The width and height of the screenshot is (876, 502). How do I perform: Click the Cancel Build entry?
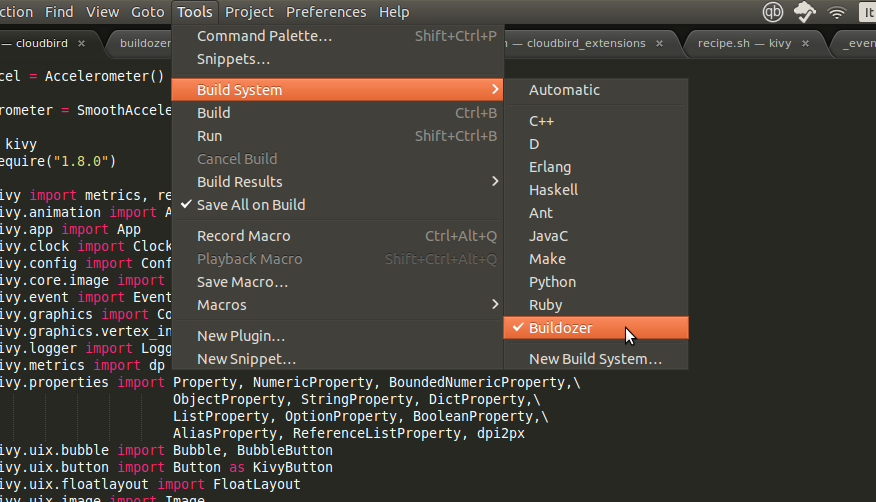coord(337,159)
